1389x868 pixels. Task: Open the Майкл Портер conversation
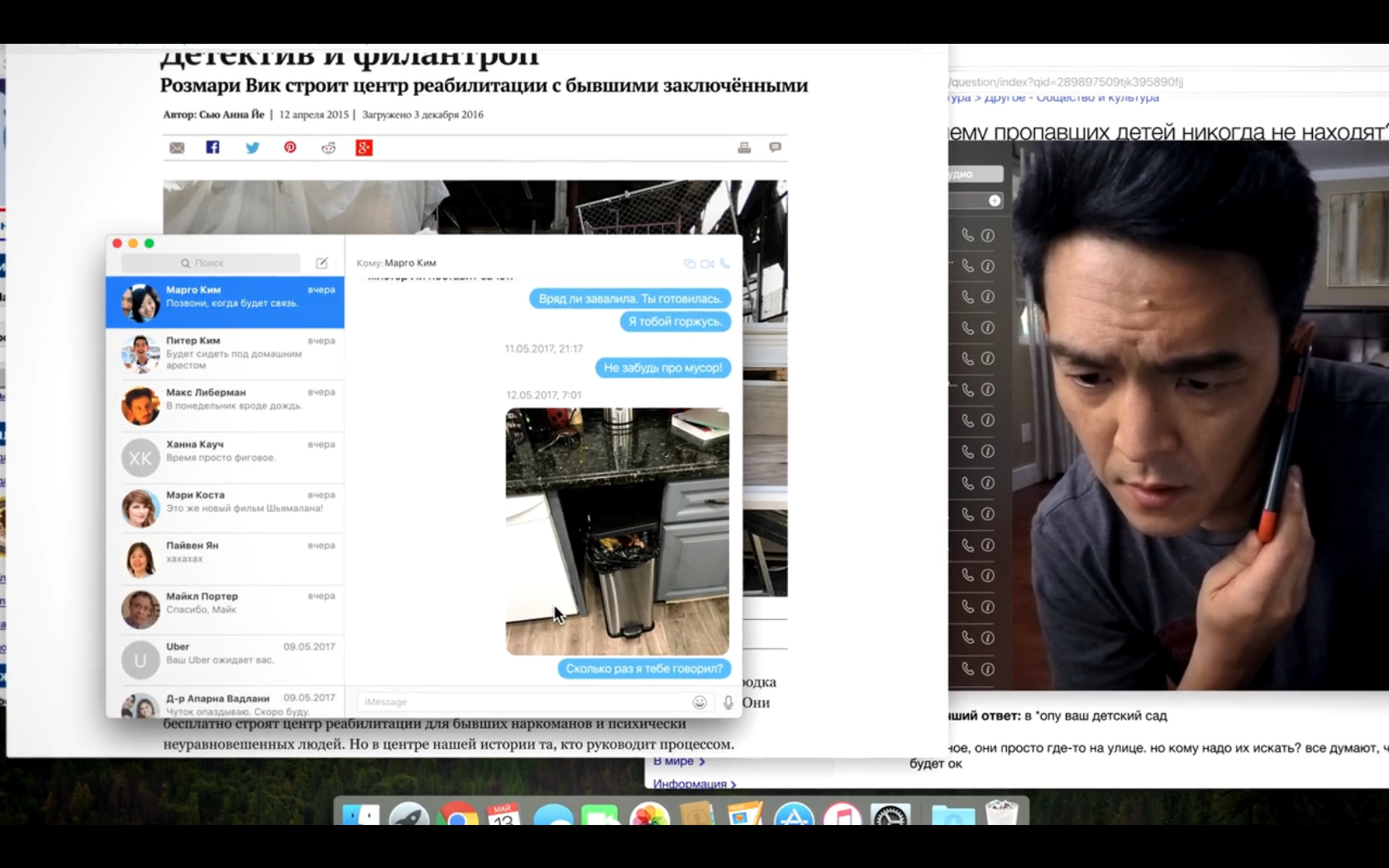click(x=225, y=609)
